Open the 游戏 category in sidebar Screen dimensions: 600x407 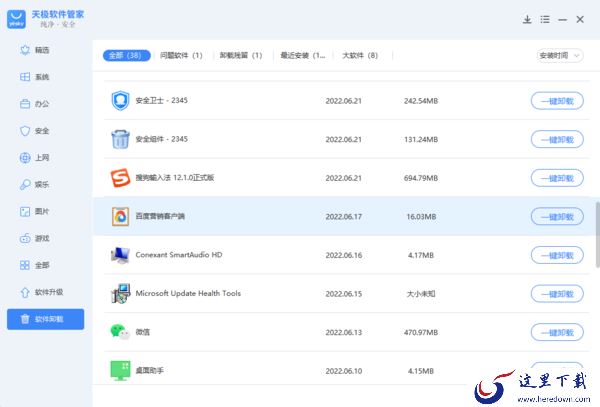[x=35, y=238]
